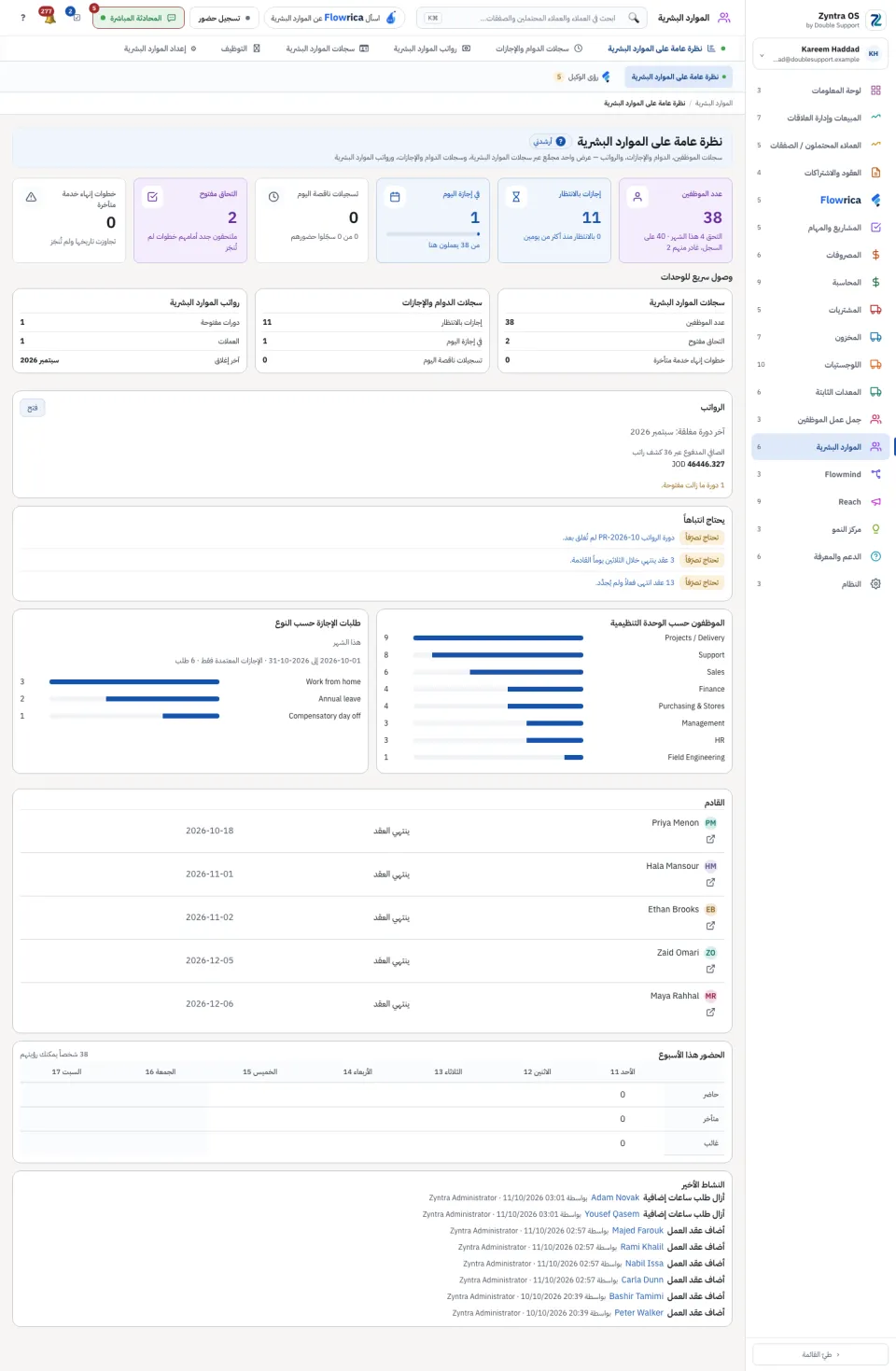The height and width of the screenshot is (1371, 896).
Task: Expand المعدات الثابتة sidebar section
Action: (x=820, y=392)
